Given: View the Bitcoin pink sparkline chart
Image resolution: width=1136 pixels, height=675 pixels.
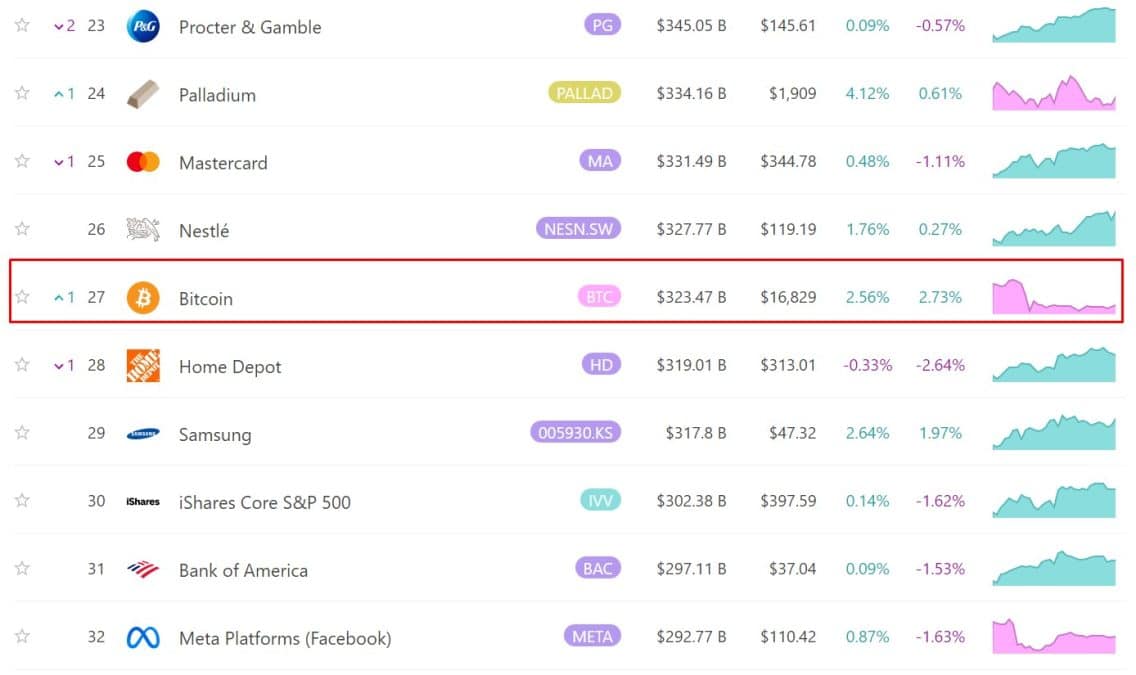Looking at the screenshot, I should 1054,296.
